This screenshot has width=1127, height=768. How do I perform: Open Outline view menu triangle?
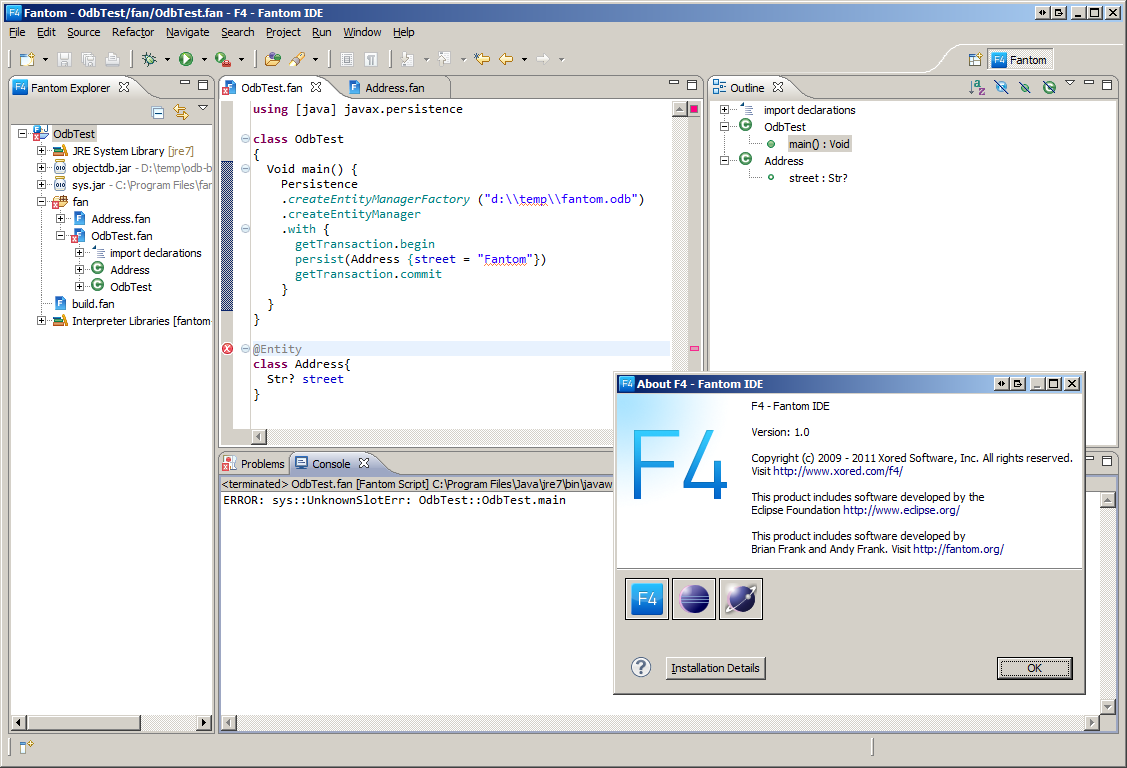click(1070, 83)
